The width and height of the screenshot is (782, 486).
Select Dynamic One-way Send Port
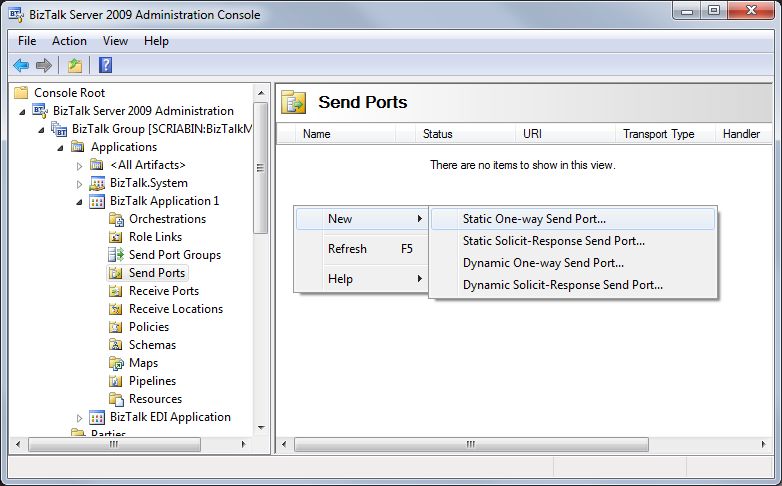pos(573,263)
